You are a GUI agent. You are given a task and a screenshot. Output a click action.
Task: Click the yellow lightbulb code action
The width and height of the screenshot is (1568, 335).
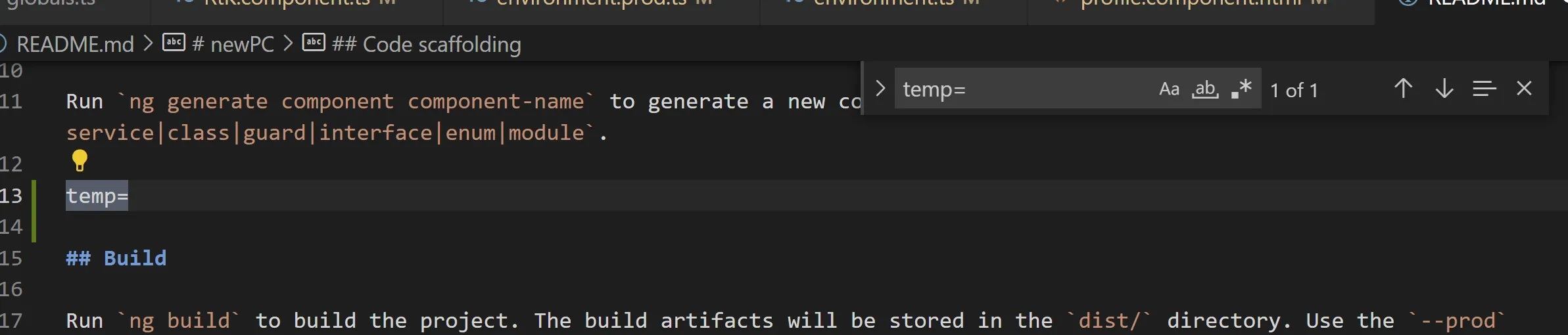[x=80, y=160]
